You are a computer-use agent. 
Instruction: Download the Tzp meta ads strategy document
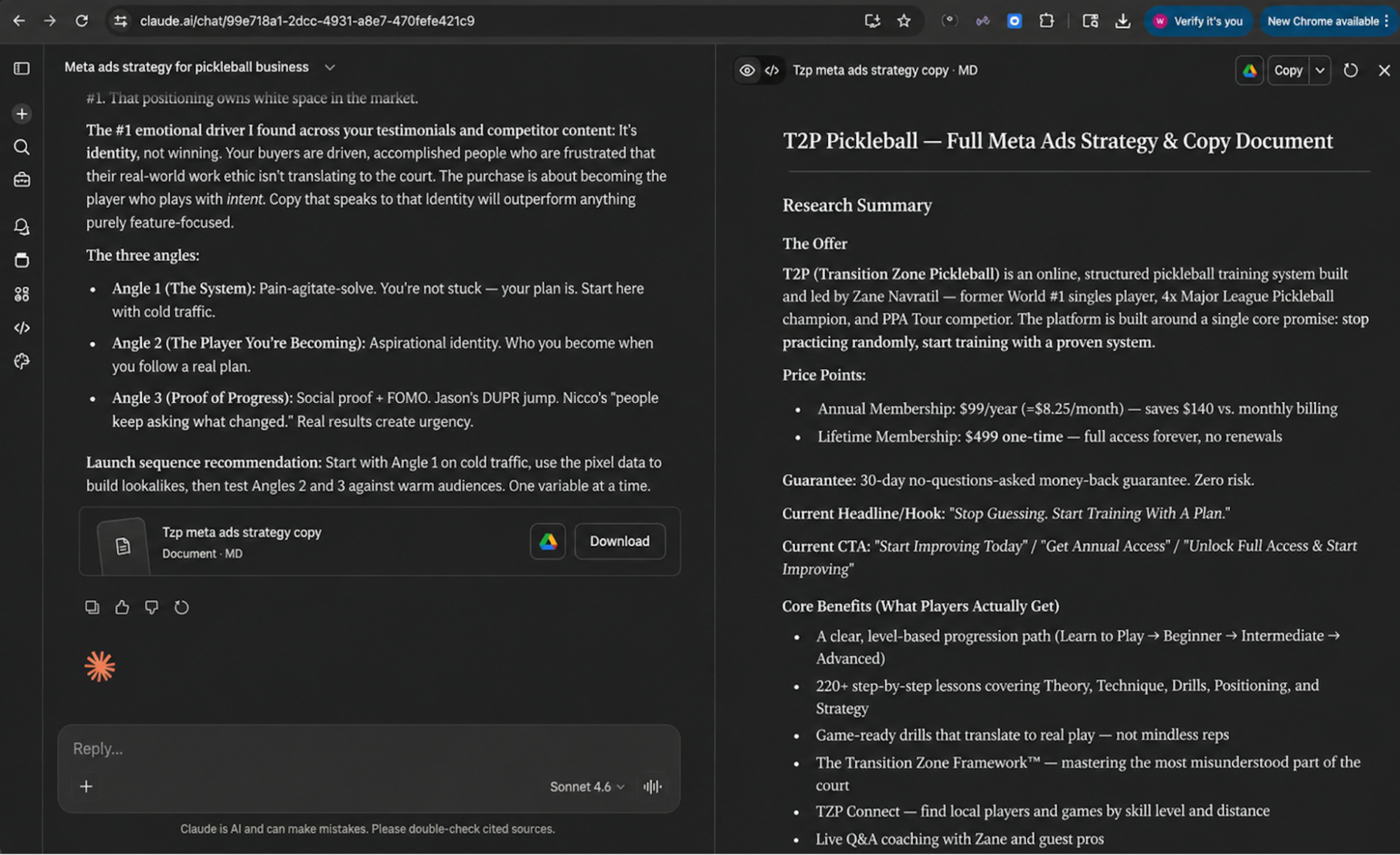[620, 541]
